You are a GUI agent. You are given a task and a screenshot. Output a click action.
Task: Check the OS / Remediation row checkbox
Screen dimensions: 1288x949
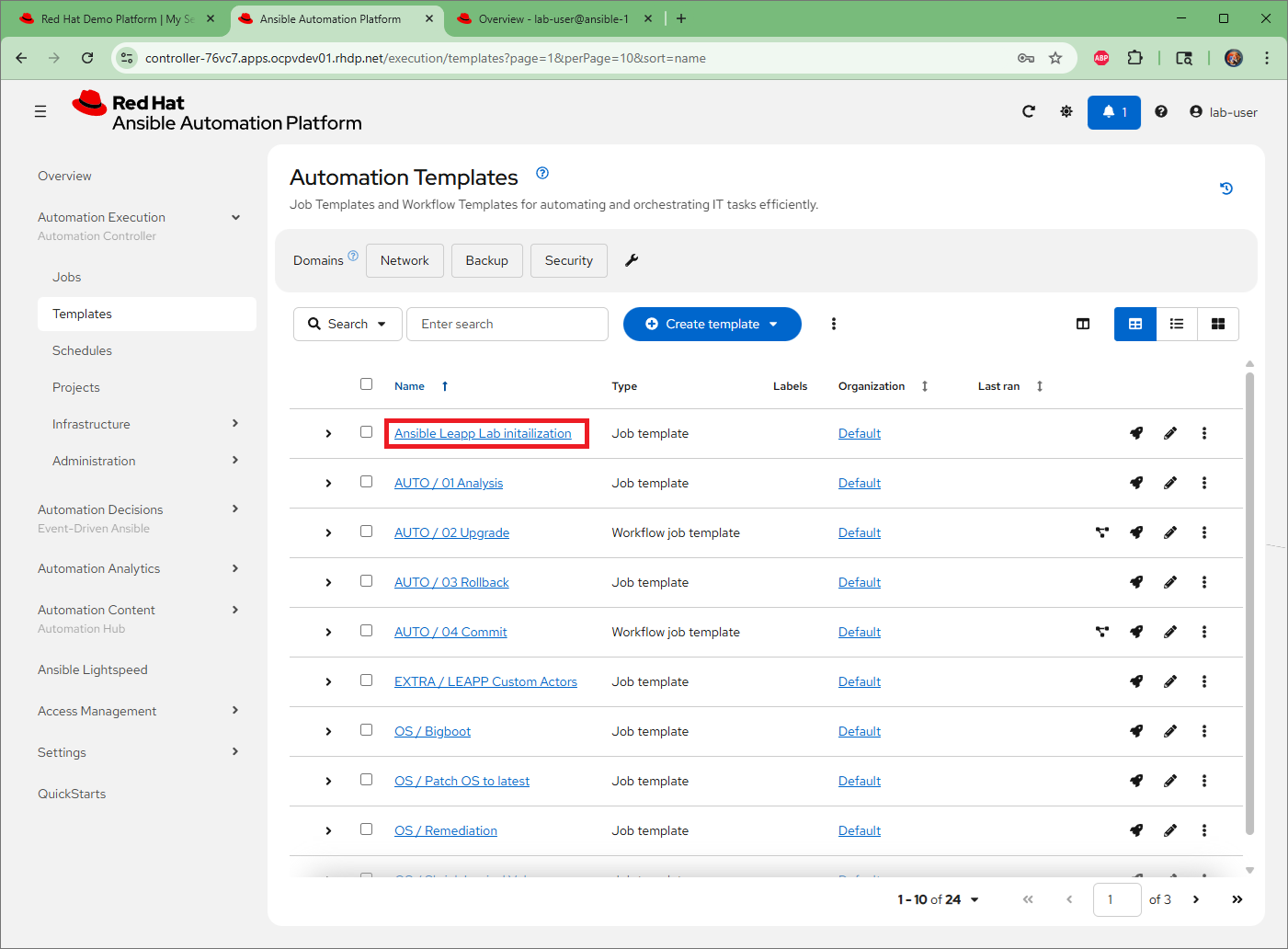click(366, 829)
